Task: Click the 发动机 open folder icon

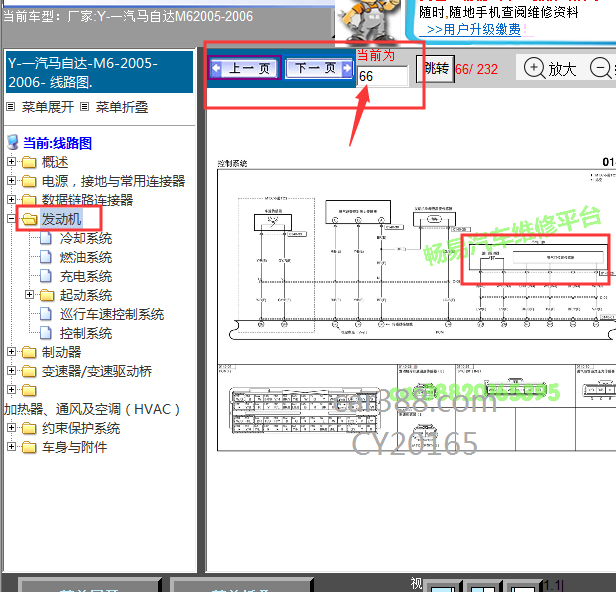Action: point(29,219)
